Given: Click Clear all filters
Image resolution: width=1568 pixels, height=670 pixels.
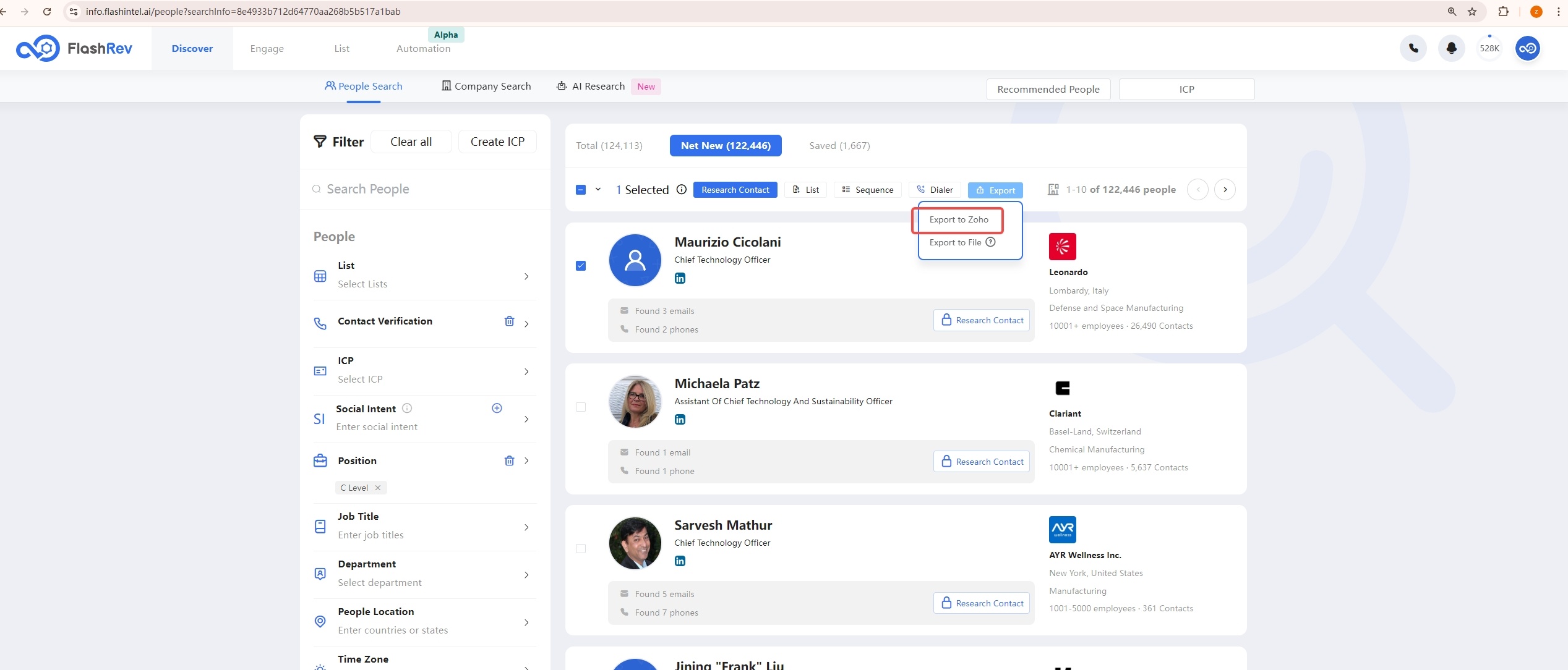Looking at the screenshot, I should coord(411,142).
